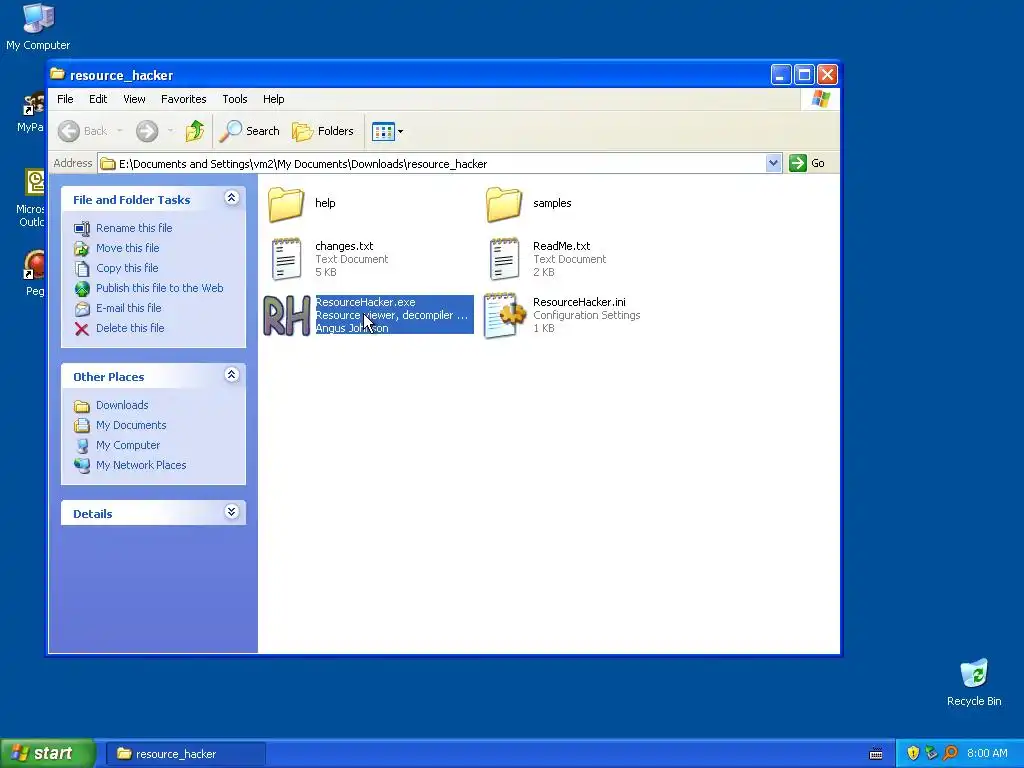Screen dimensions: 1024x768
Task: Open the samples folder icon
Action: [504, 204]
